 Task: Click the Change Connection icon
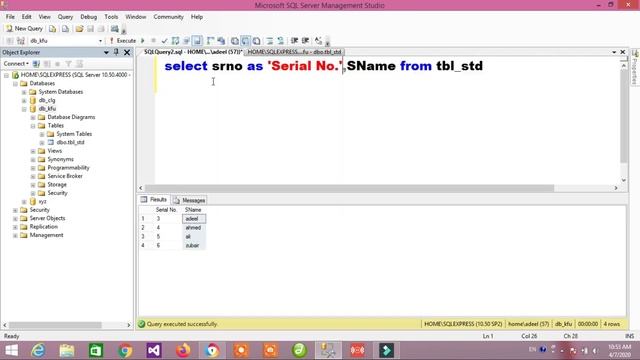(21, 41)
